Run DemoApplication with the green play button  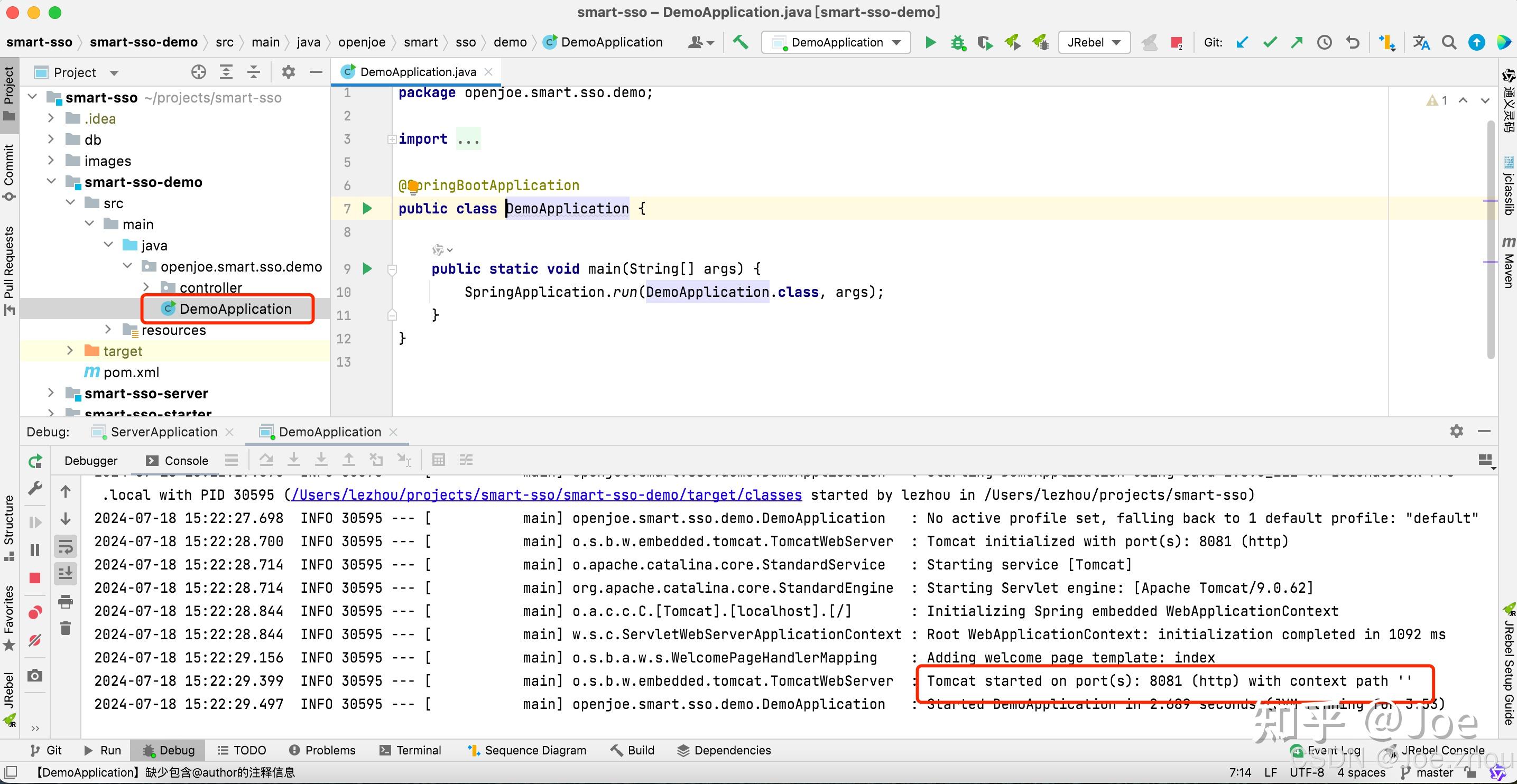tap(930, 42)
